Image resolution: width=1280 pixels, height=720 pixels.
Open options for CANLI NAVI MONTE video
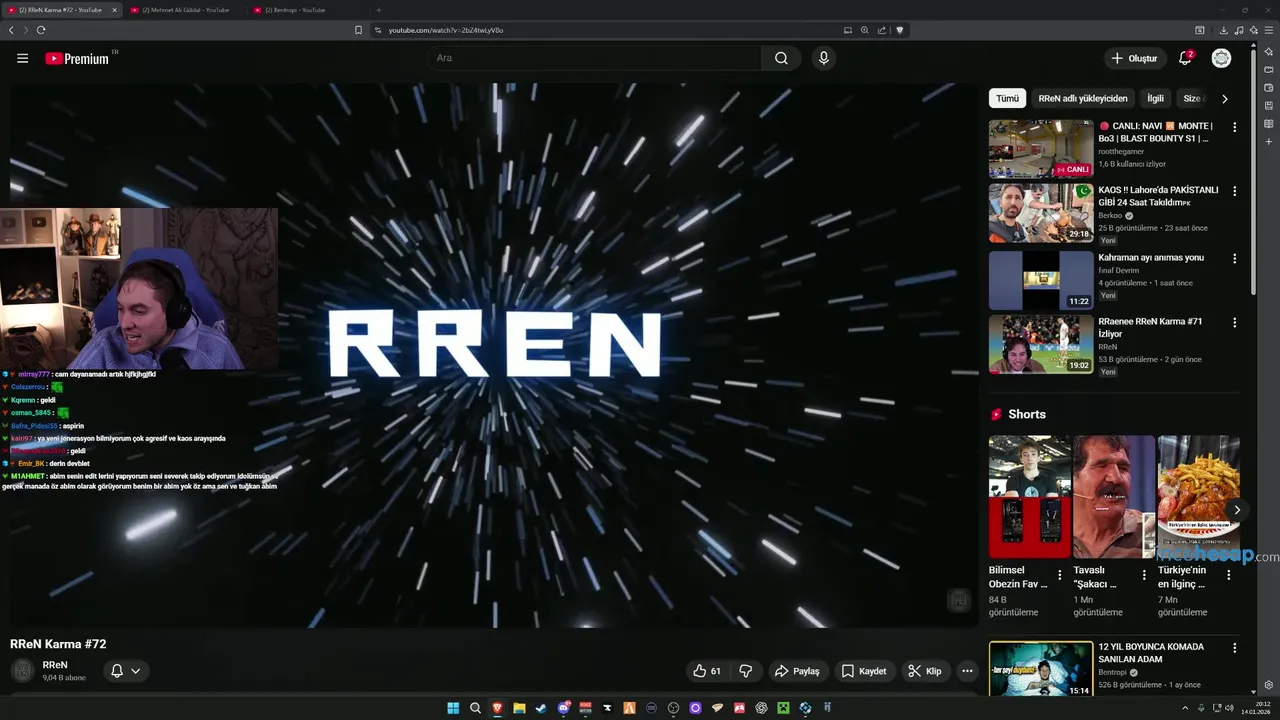coord(1234,127)
